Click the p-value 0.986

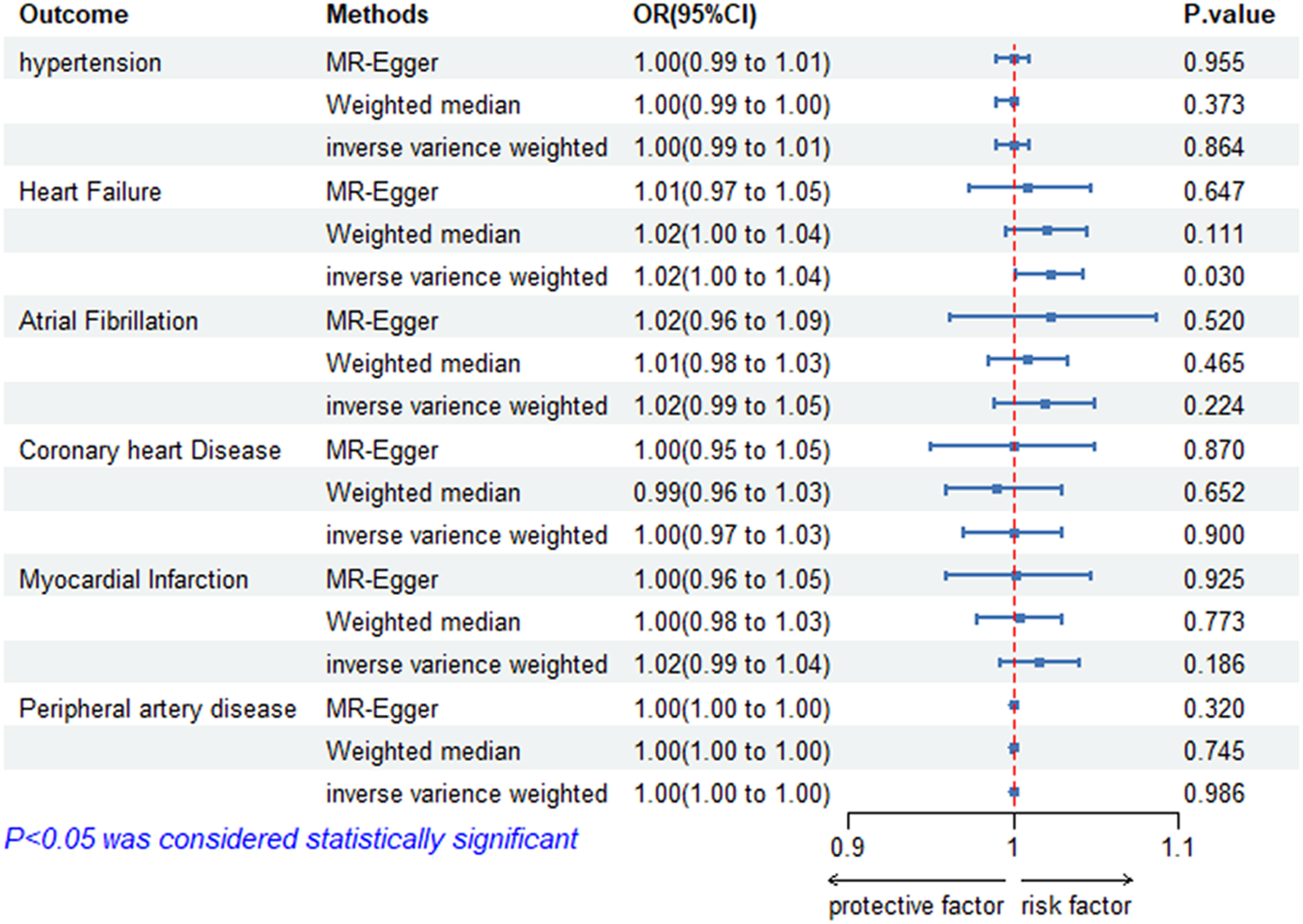[x=1214, y=794]
